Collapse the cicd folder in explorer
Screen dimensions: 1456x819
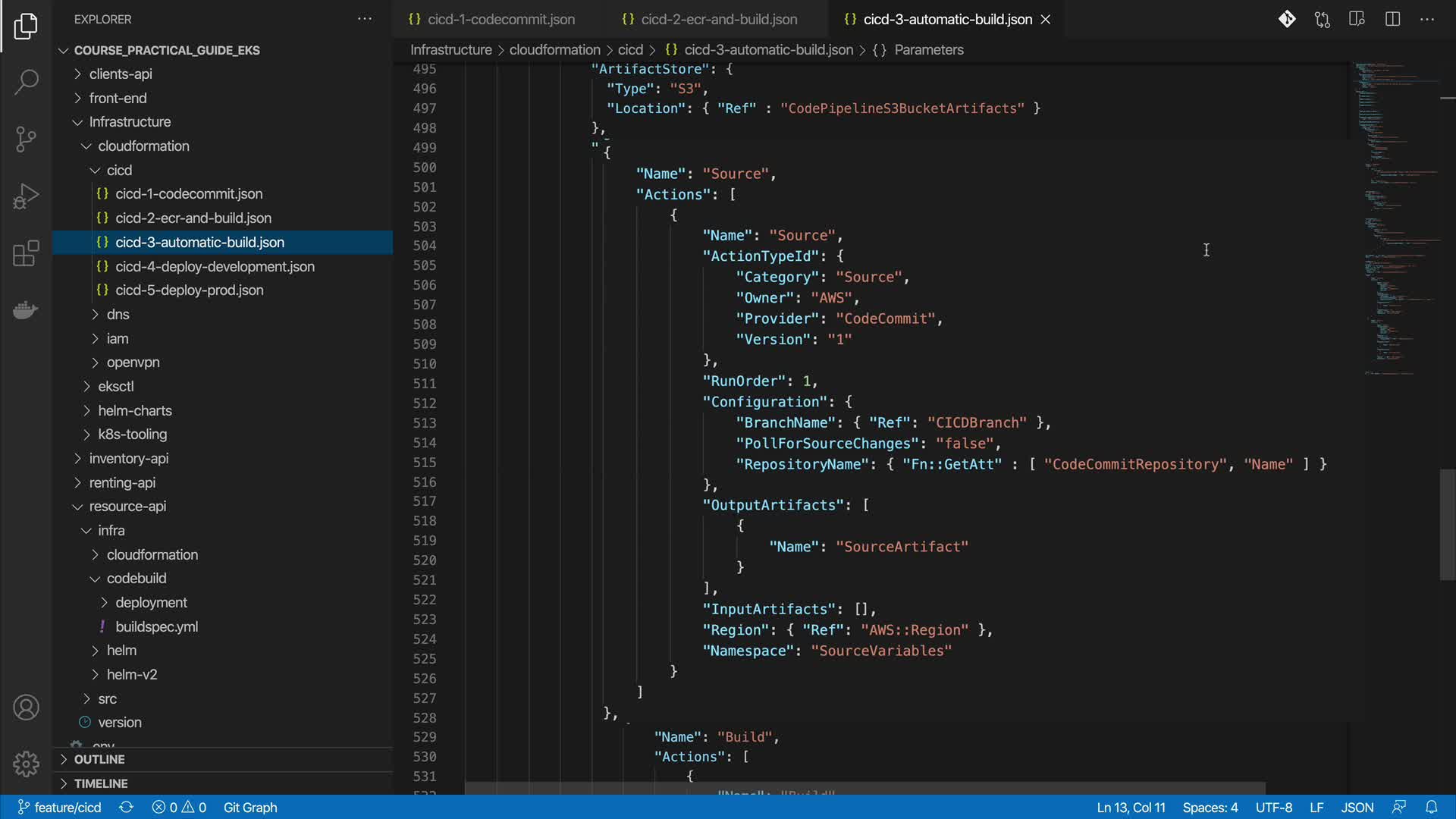[x=119, y=170]
